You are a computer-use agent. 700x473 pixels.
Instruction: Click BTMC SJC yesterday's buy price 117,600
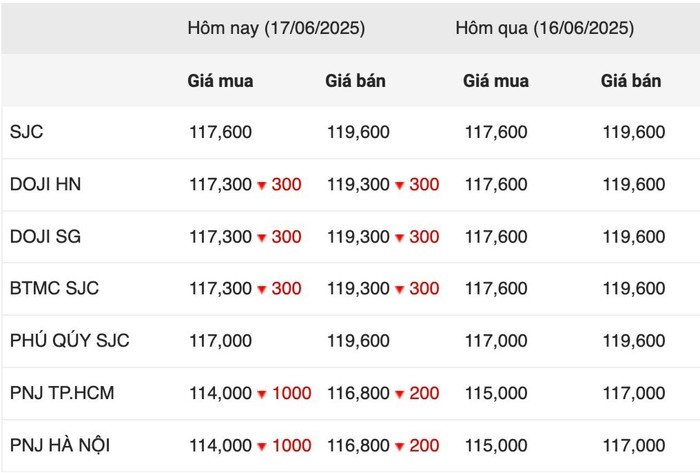coord(496,289)
